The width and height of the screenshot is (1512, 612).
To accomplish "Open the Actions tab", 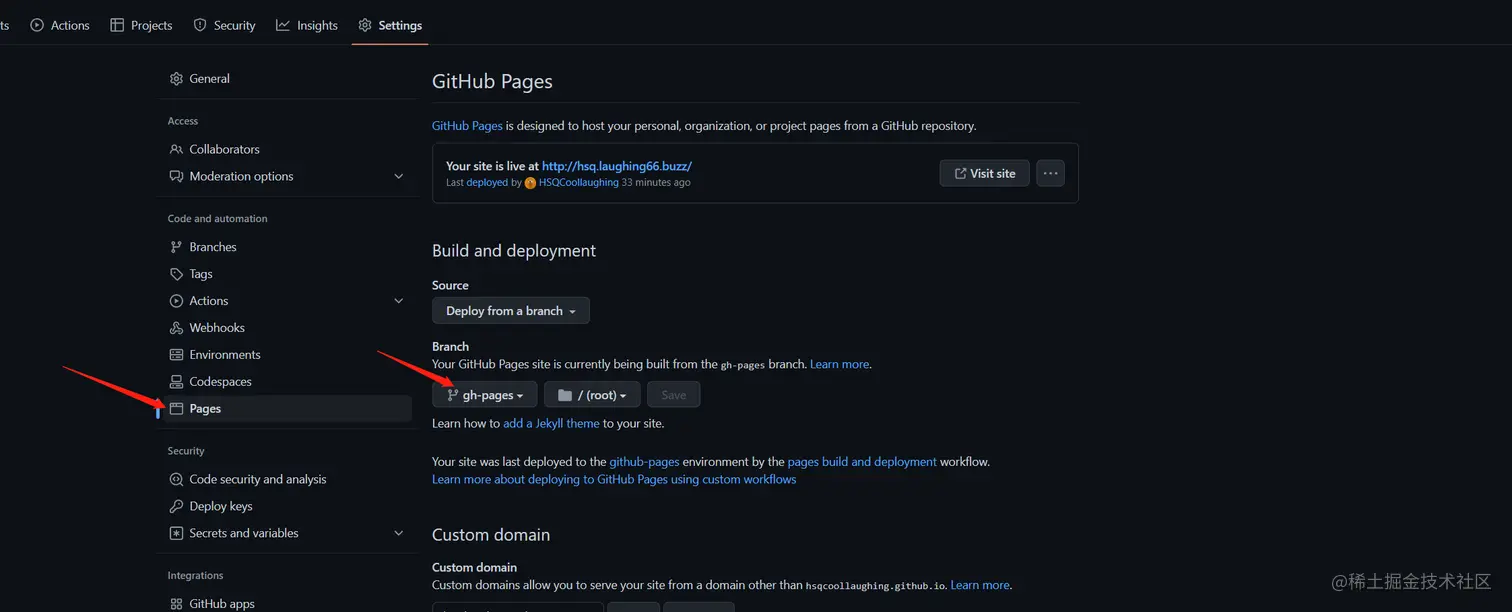I will (60, 25).
